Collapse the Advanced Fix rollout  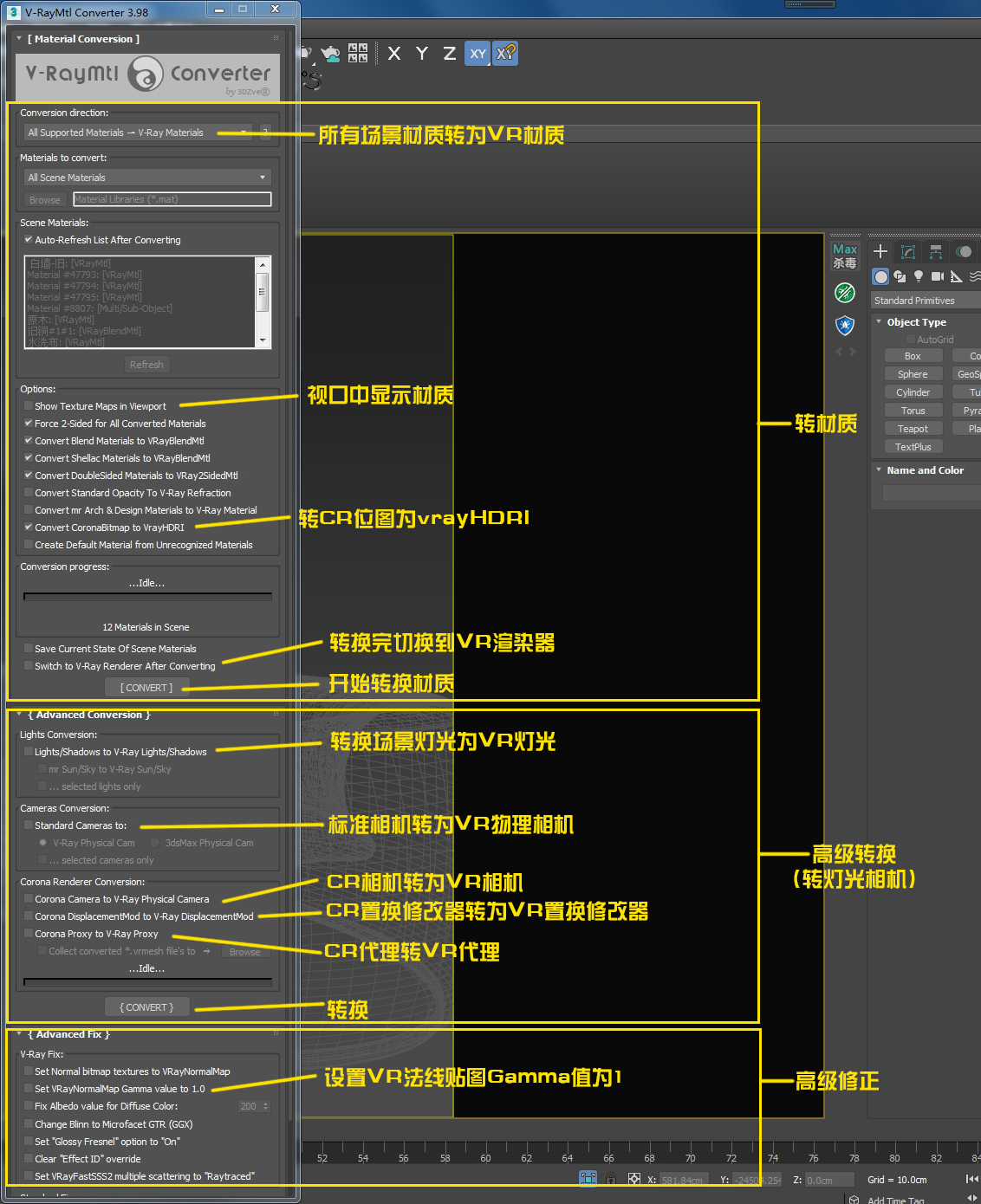(x=19, y=1034)
